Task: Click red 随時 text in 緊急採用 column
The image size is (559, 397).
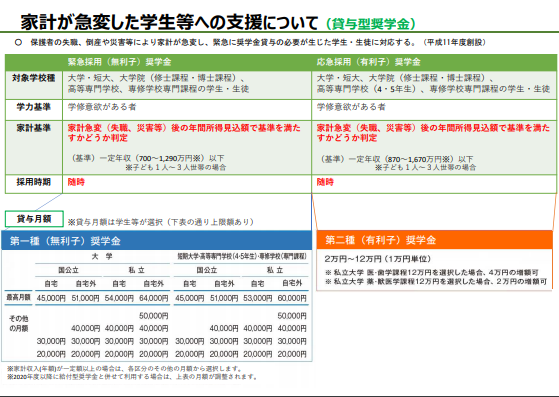Action: pyautogui.click(x=76, y=182)
